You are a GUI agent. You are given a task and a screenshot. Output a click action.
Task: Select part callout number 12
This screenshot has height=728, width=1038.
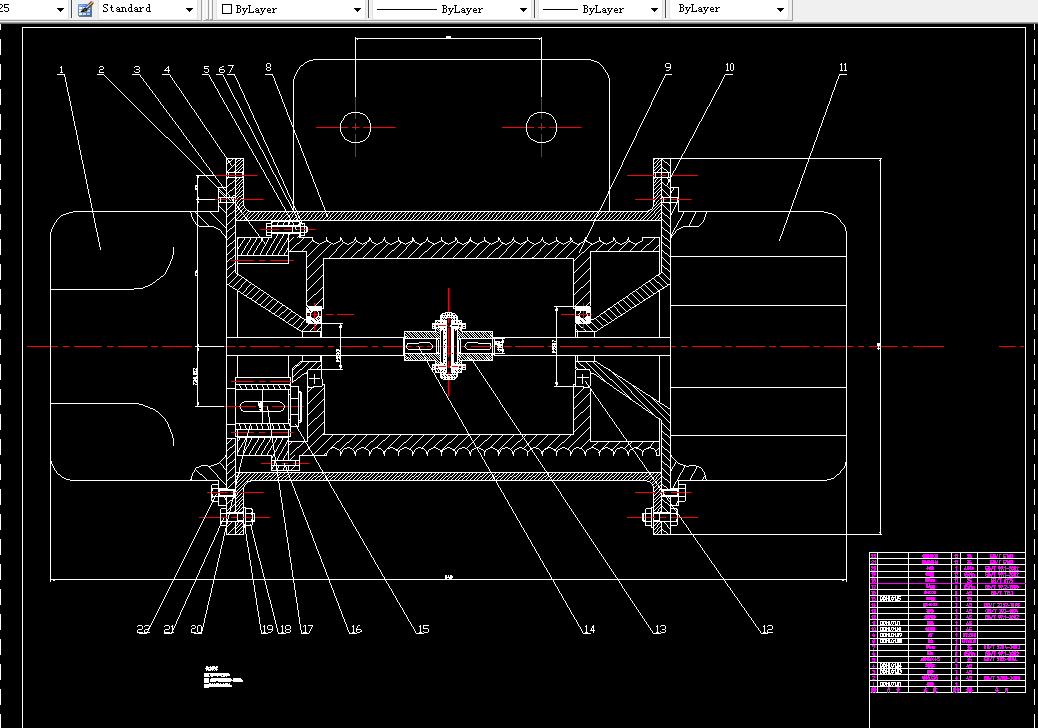767,629
